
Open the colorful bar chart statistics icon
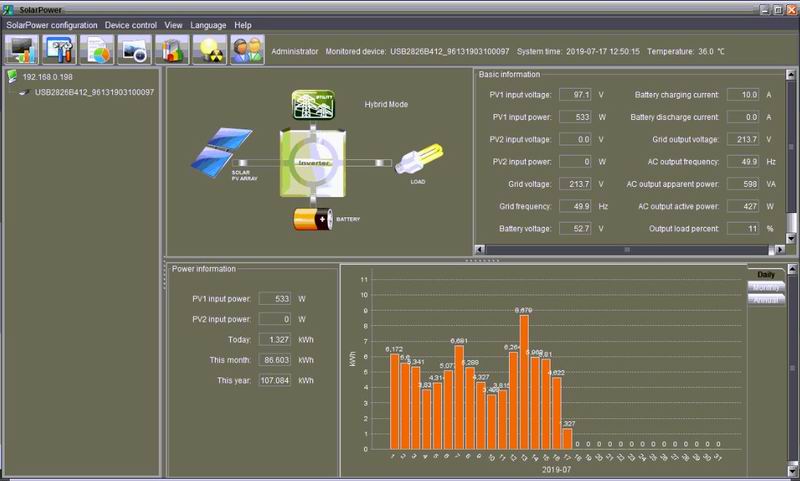tap(172, 50)
